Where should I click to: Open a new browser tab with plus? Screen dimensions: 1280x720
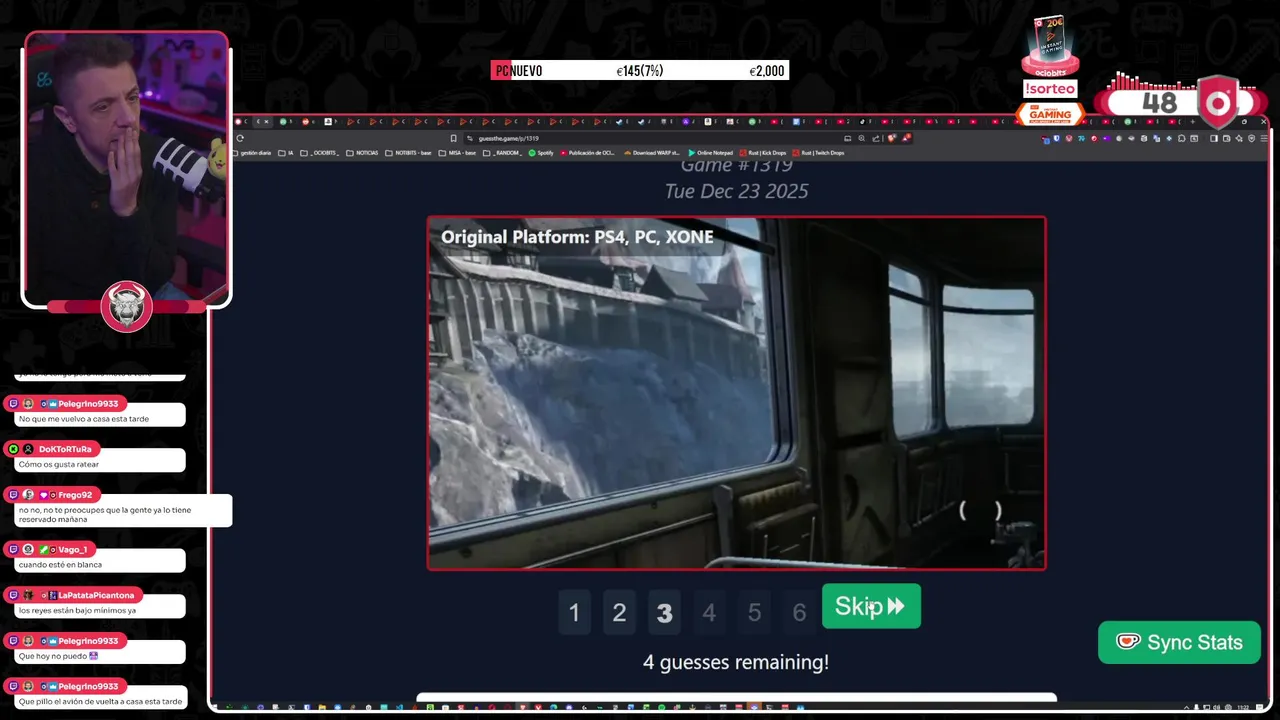click(x=1192, y=121)
